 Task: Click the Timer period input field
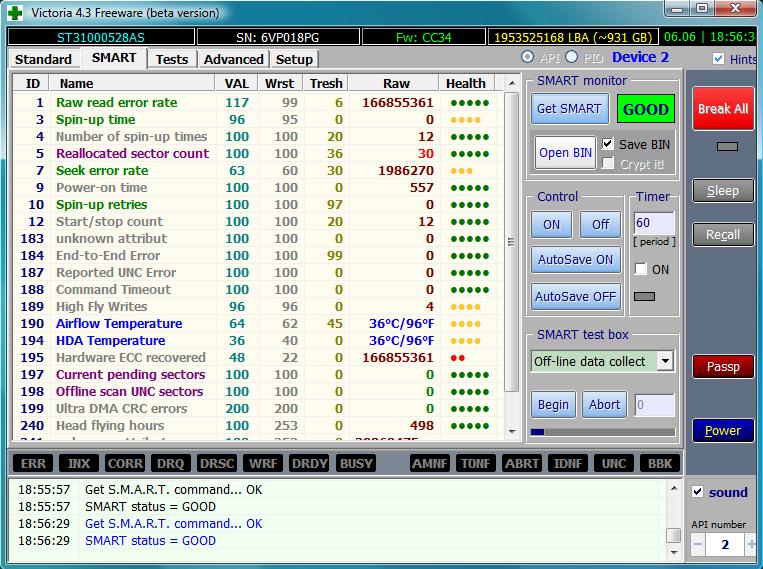point(653,223)
